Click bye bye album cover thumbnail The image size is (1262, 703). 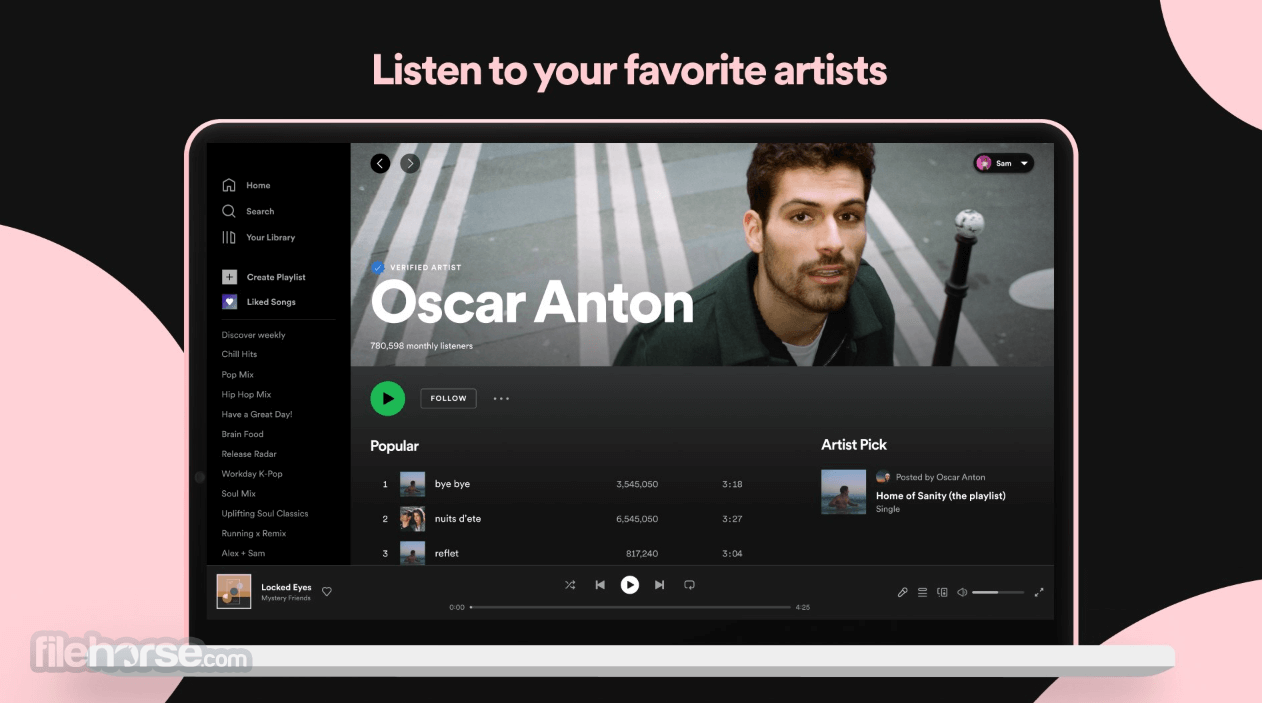tap(412, 484)
